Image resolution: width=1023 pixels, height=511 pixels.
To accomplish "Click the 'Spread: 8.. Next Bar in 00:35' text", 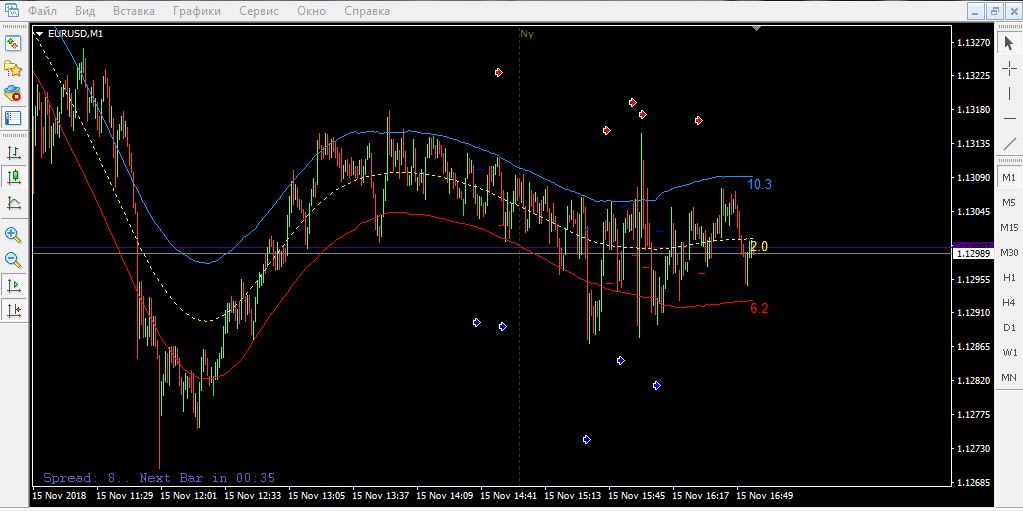I will point(159,478).
